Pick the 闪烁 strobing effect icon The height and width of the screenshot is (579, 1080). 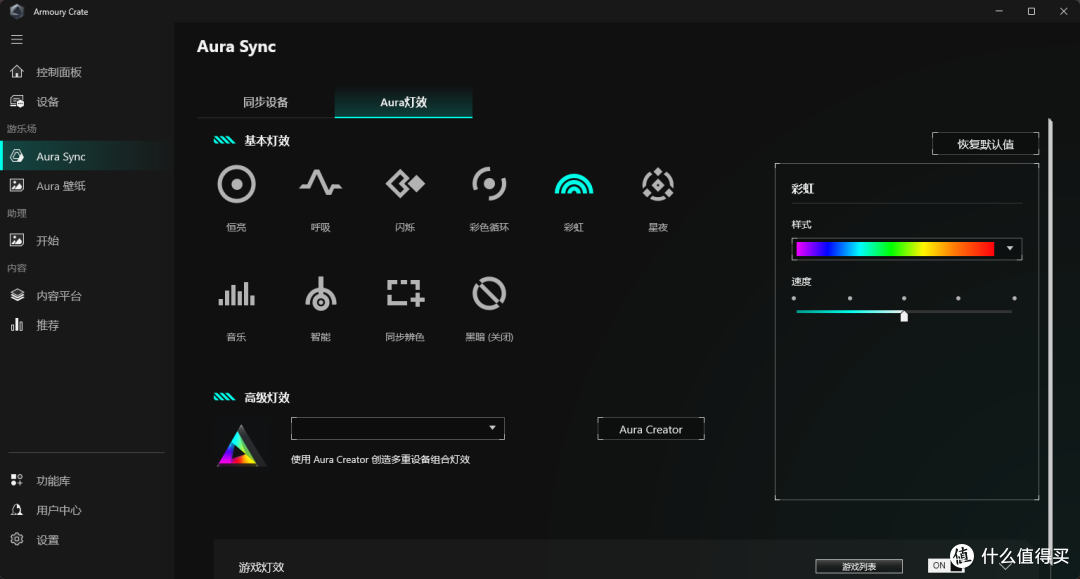coord(405,184)
